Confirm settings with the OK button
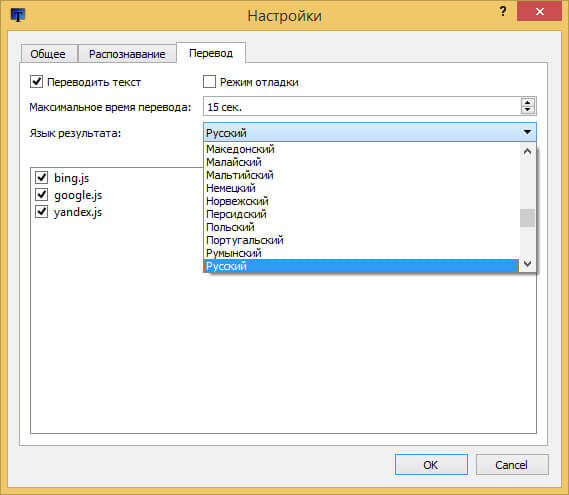Viewport: 569px width, 495px height. (431, 465)
